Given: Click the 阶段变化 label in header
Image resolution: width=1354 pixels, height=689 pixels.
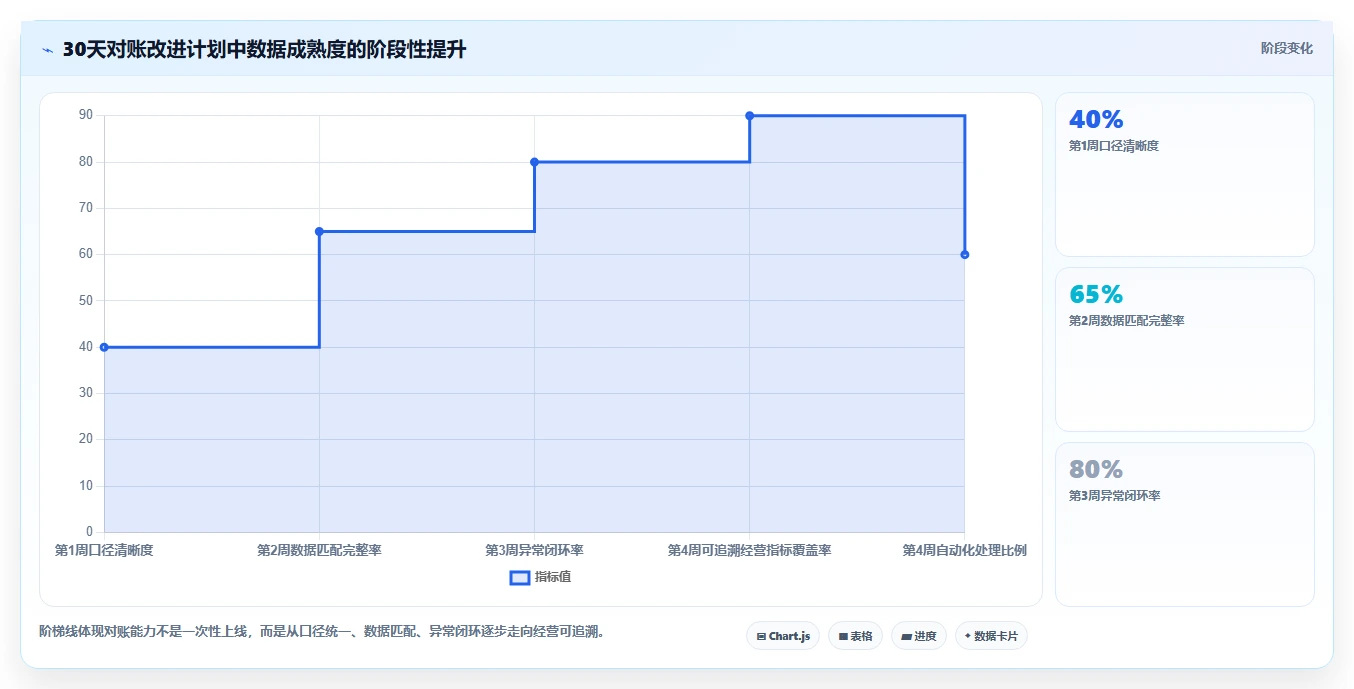Looking at the screenshot, I should click(1286, 48).
